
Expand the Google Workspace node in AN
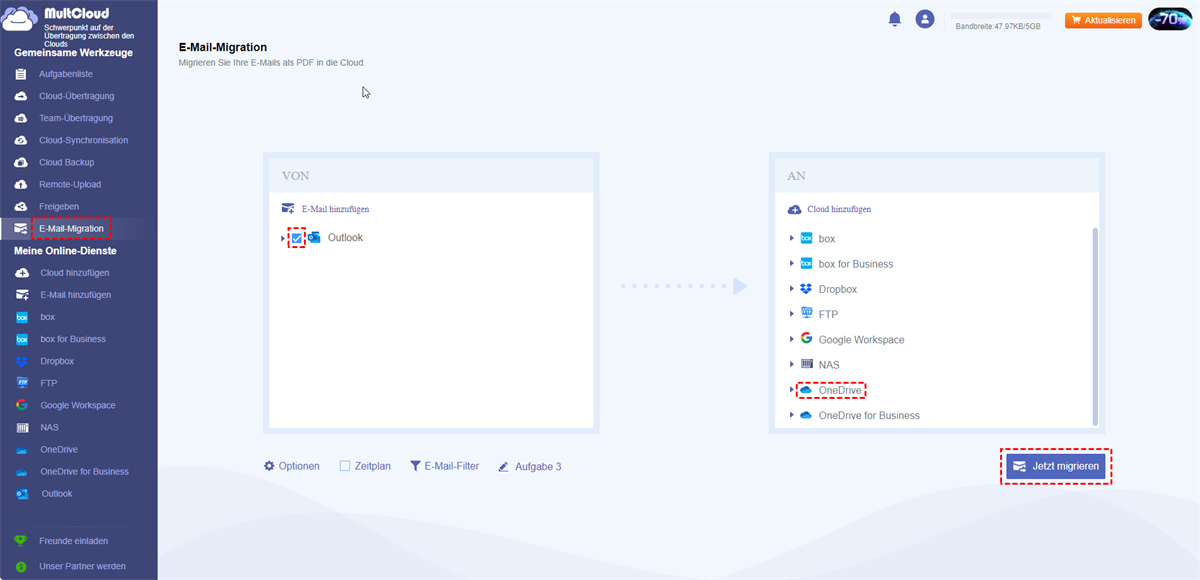point(792,339)
